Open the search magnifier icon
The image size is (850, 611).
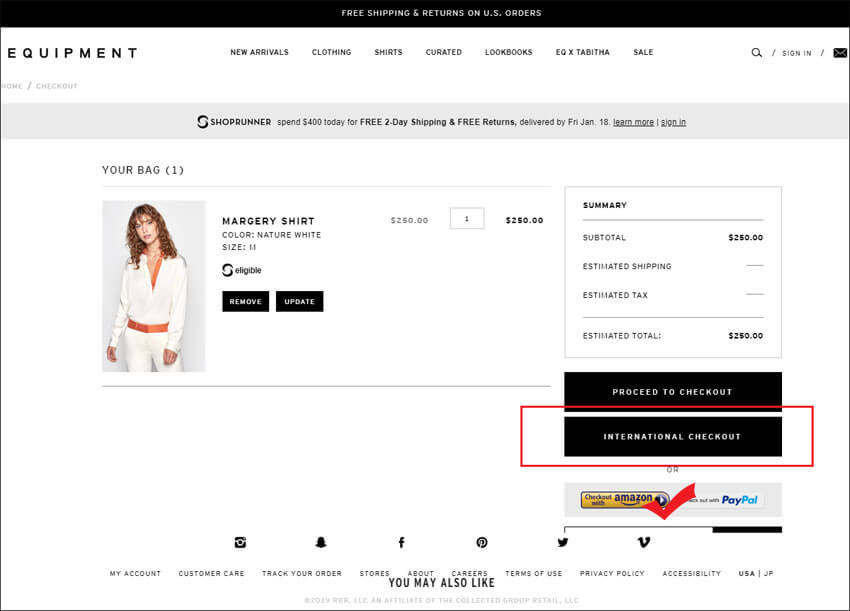click(x=756, y=53)
